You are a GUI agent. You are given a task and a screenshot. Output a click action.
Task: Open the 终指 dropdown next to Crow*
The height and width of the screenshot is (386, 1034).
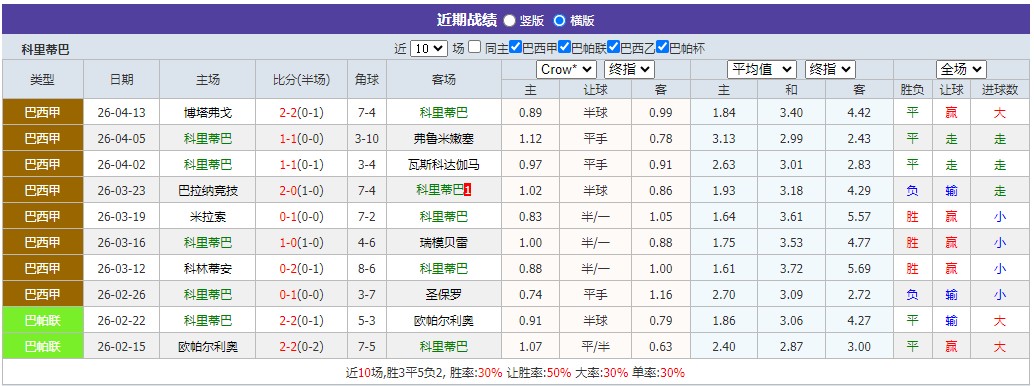(x=630, y=69)
